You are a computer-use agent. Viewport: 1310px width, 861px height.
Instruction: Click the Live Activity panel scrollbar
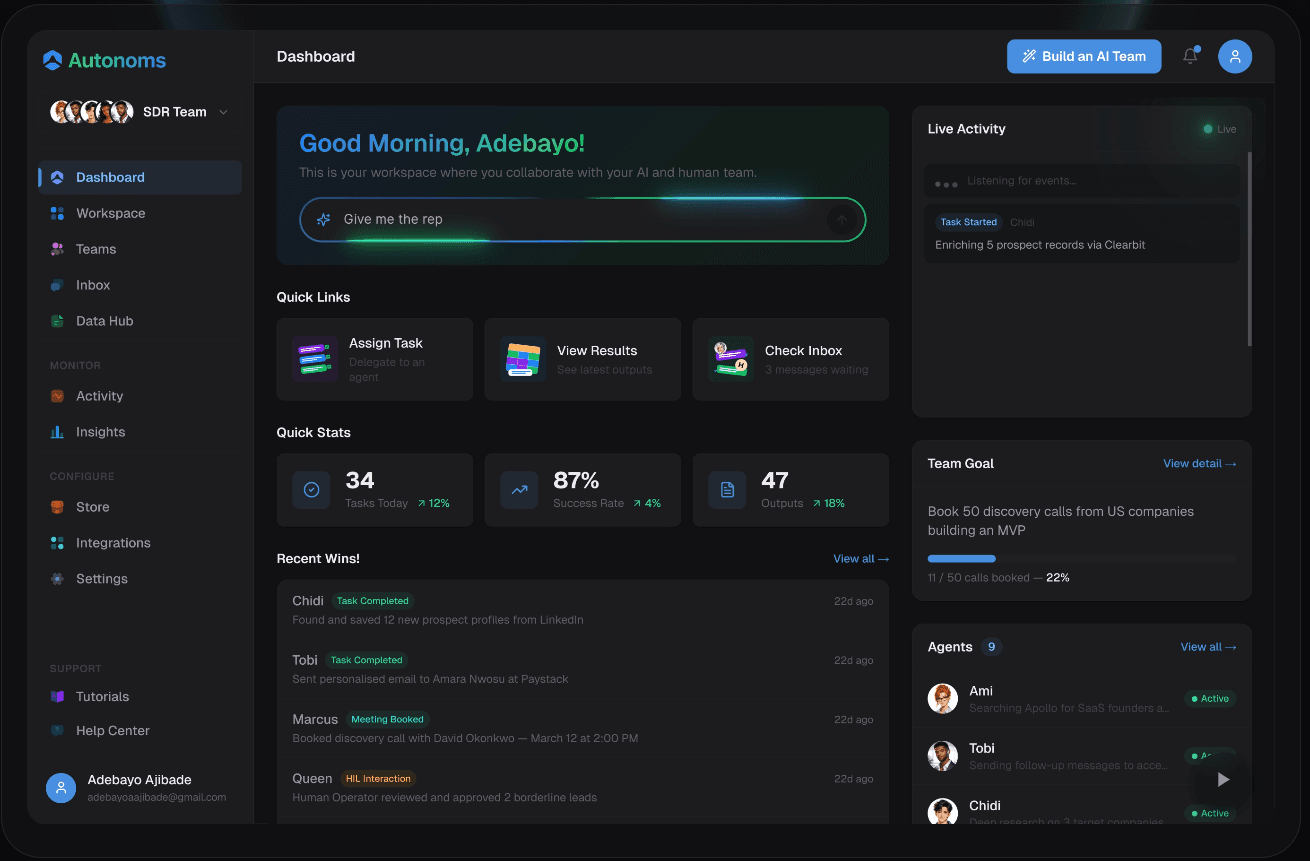[1250, 249]
